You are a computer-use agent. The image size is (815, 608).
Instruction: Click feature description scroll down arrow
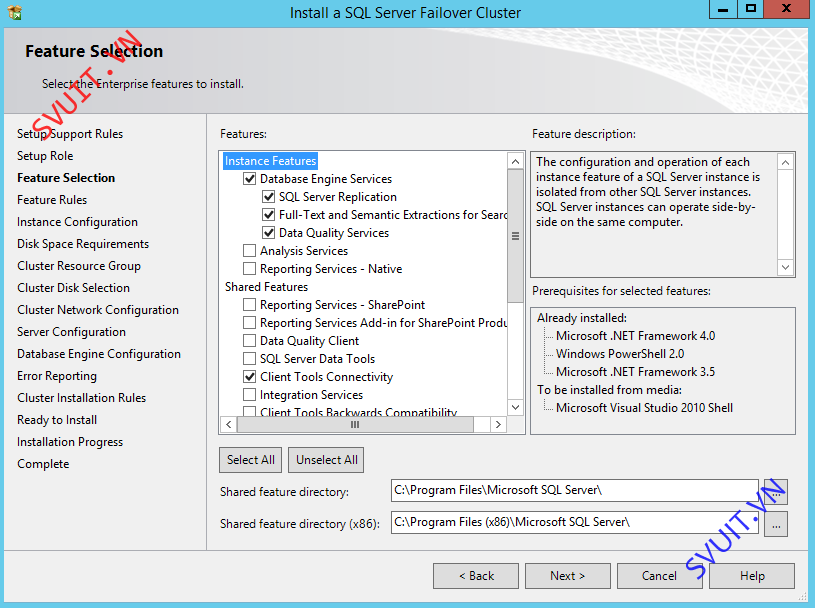[785, 267]
